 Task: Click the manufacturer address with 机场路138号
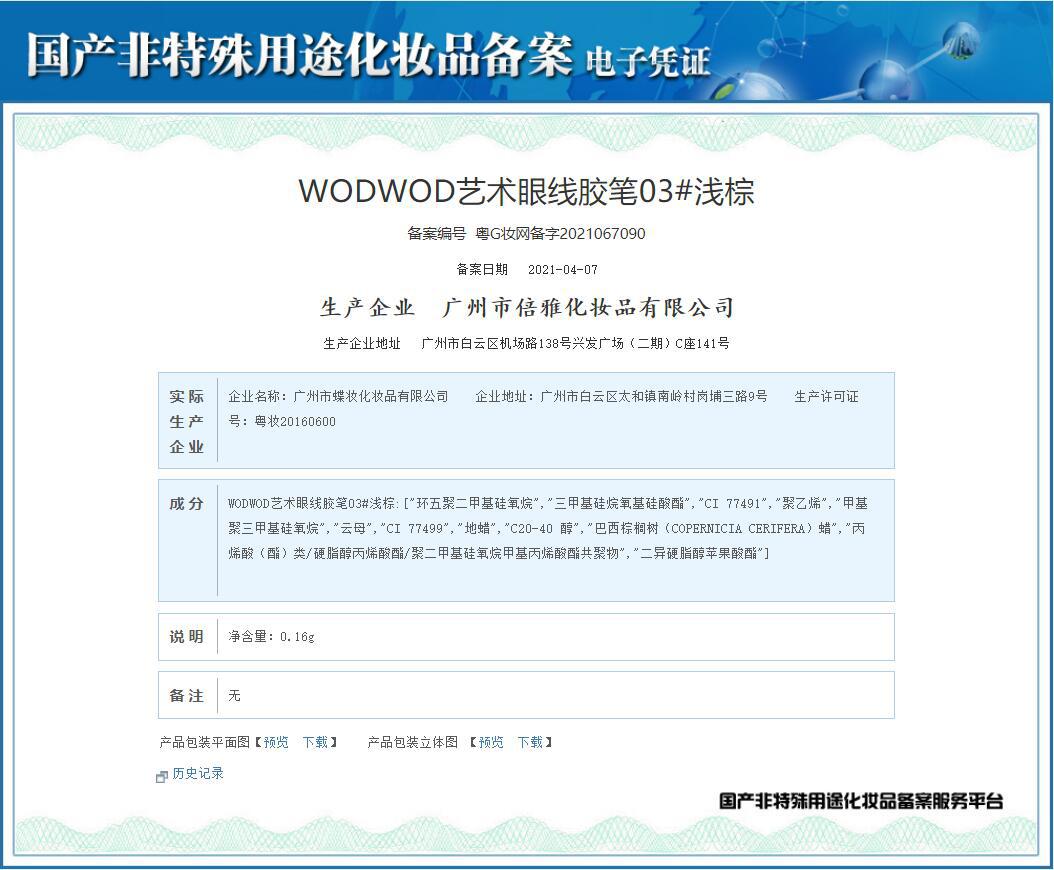[x=575, y=344]
